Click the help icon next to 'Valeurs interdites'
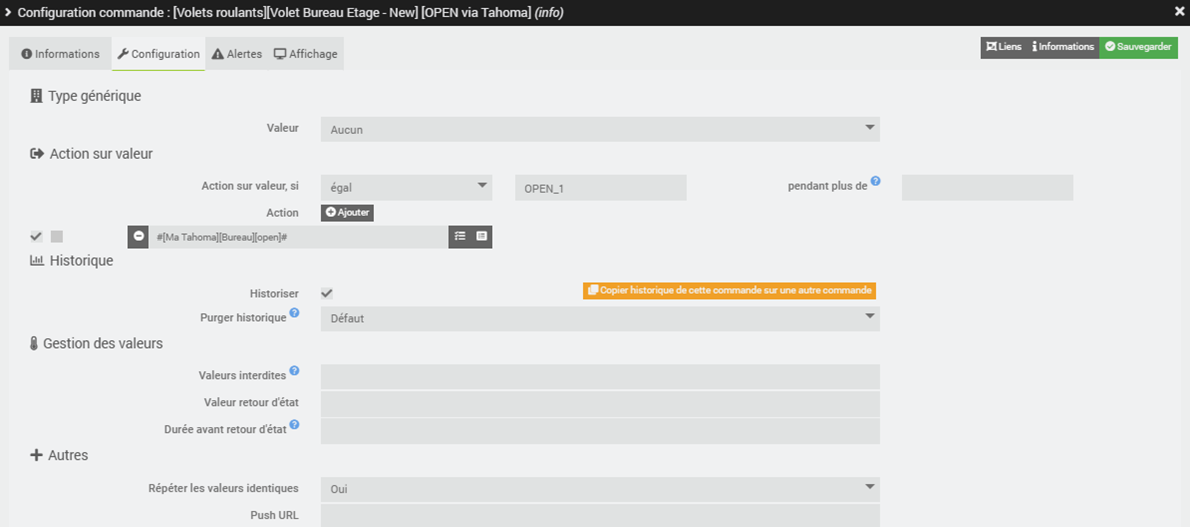 (294, 371)
